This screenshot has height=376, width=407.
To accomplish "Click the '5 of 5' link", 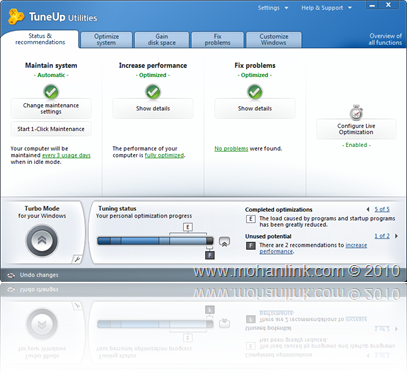I will [x=382, y=209].
